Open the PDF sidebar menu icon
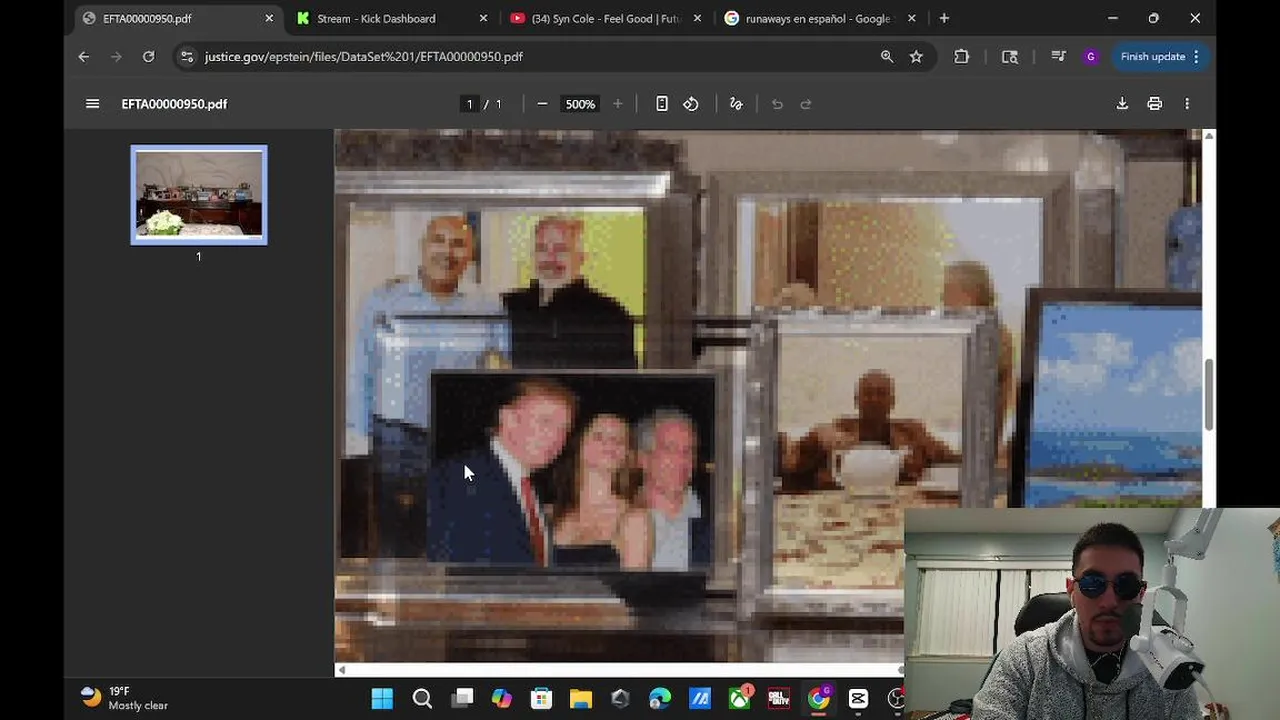The width and height of the screenshot is (1280, 720). pyautogui.click(x=92, y=104)
